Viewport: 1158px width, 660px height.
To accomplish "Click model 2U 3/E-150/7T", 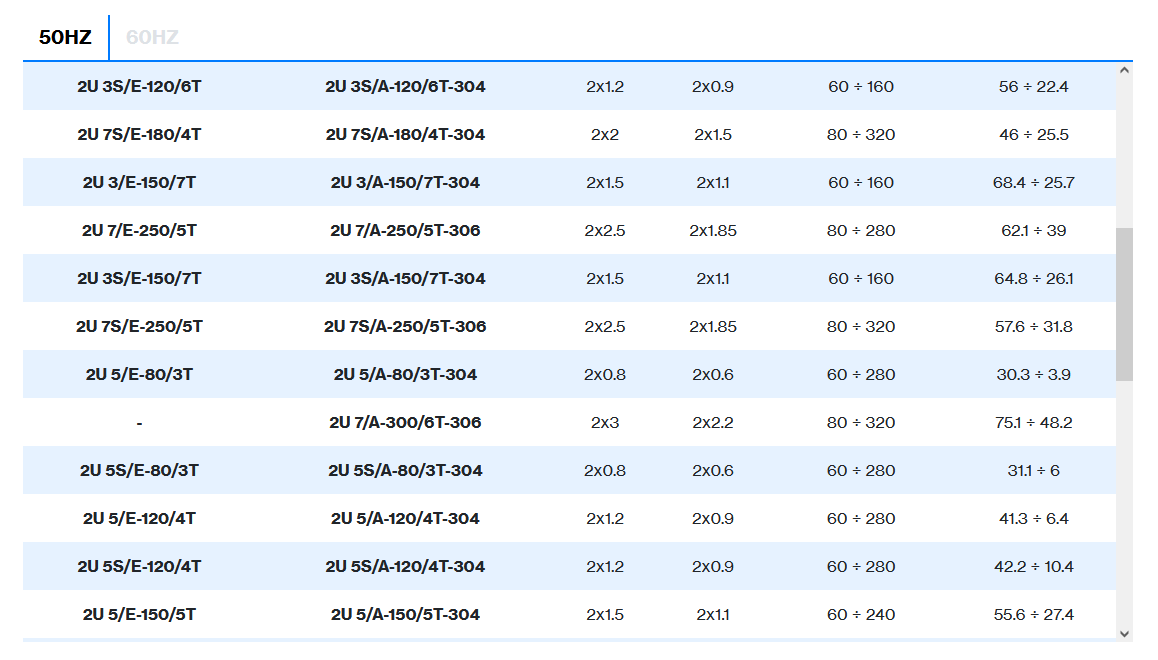I will pyautogui.click(x=139, y=183).
